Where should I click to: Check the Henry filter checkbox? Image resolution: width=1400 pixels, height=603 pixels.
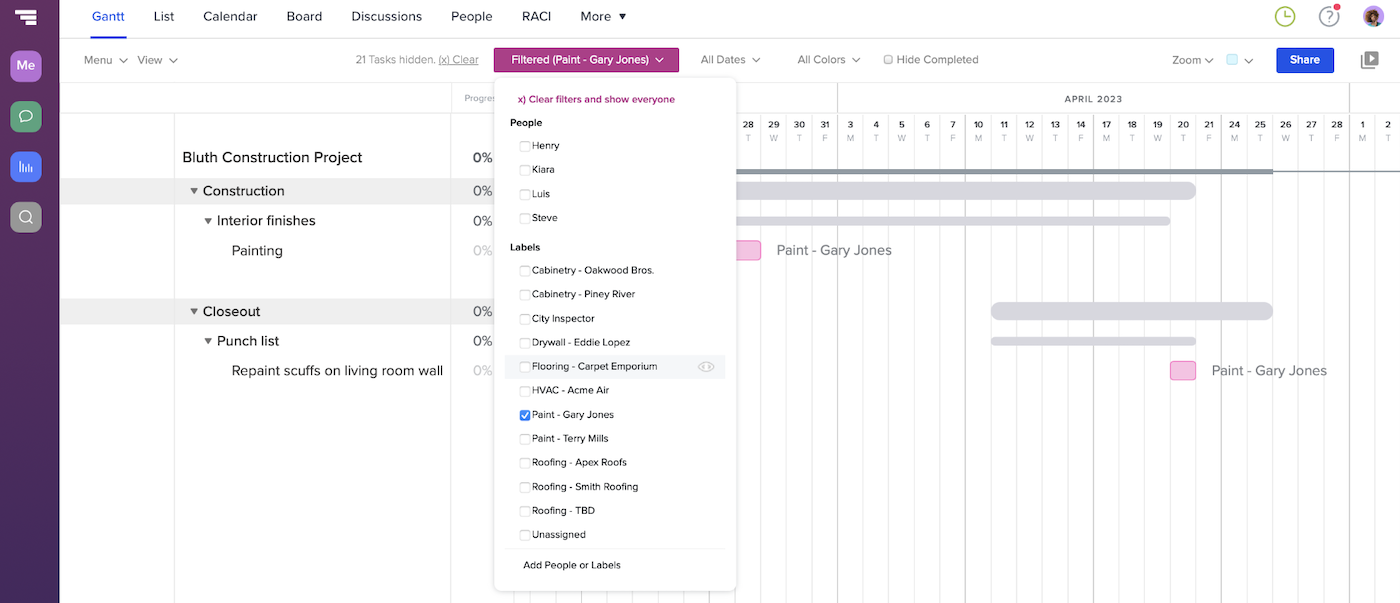[x=524, y=144]
